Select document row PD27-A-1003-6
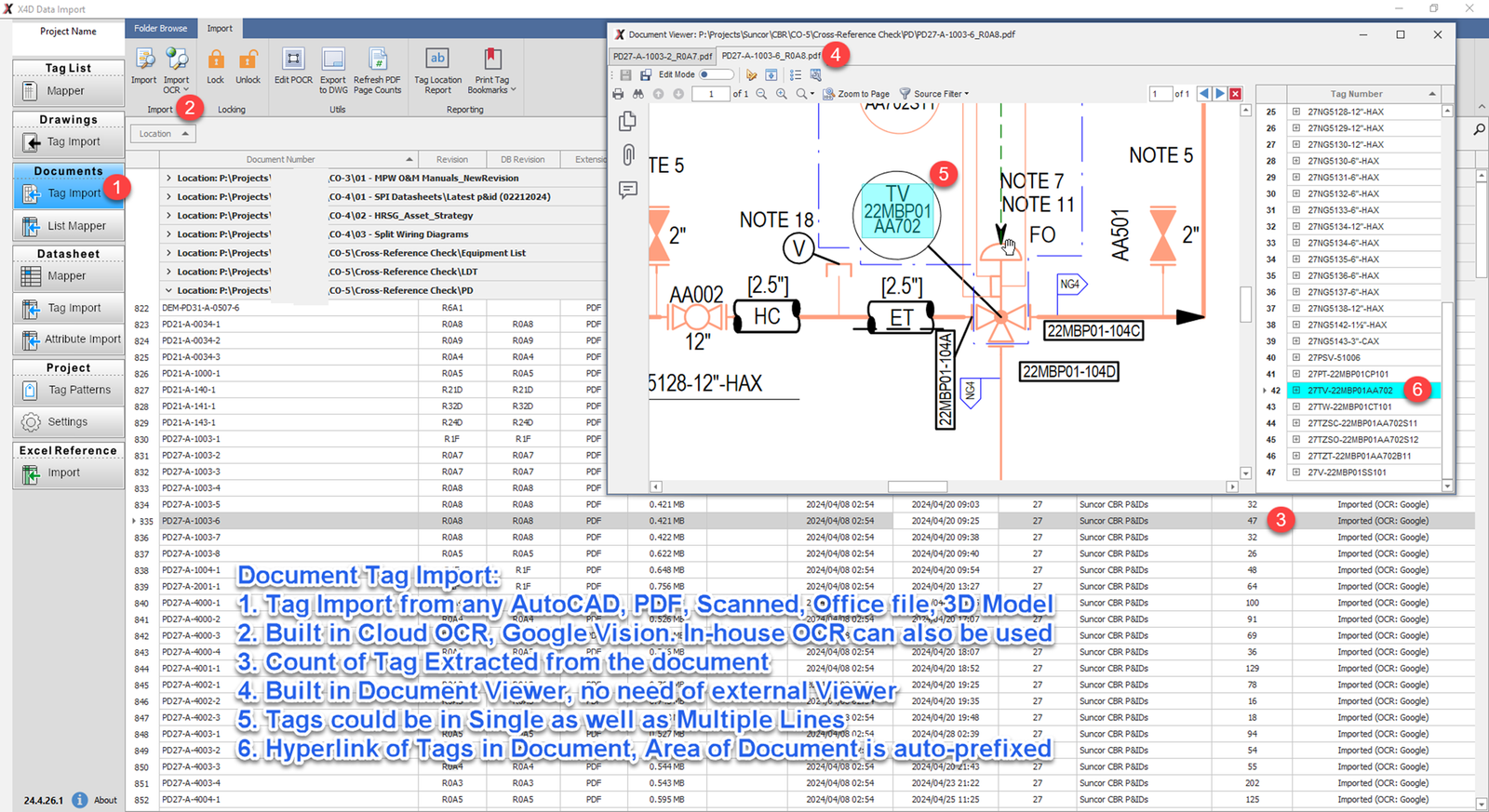This screenshot has height=812, width=1489. click(x=800, y=521)
